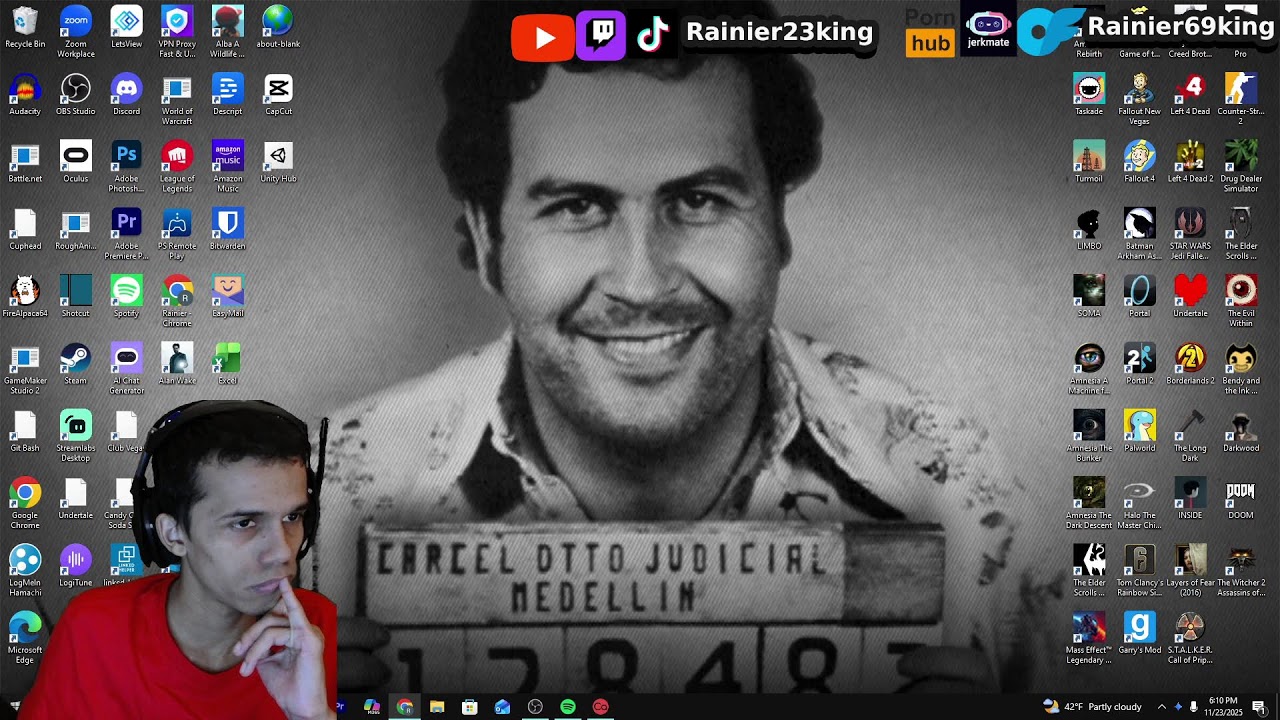This screenshot has width=1280, height=720.
Task: Open the LetsView desktop shortcut
Action: 126,28
